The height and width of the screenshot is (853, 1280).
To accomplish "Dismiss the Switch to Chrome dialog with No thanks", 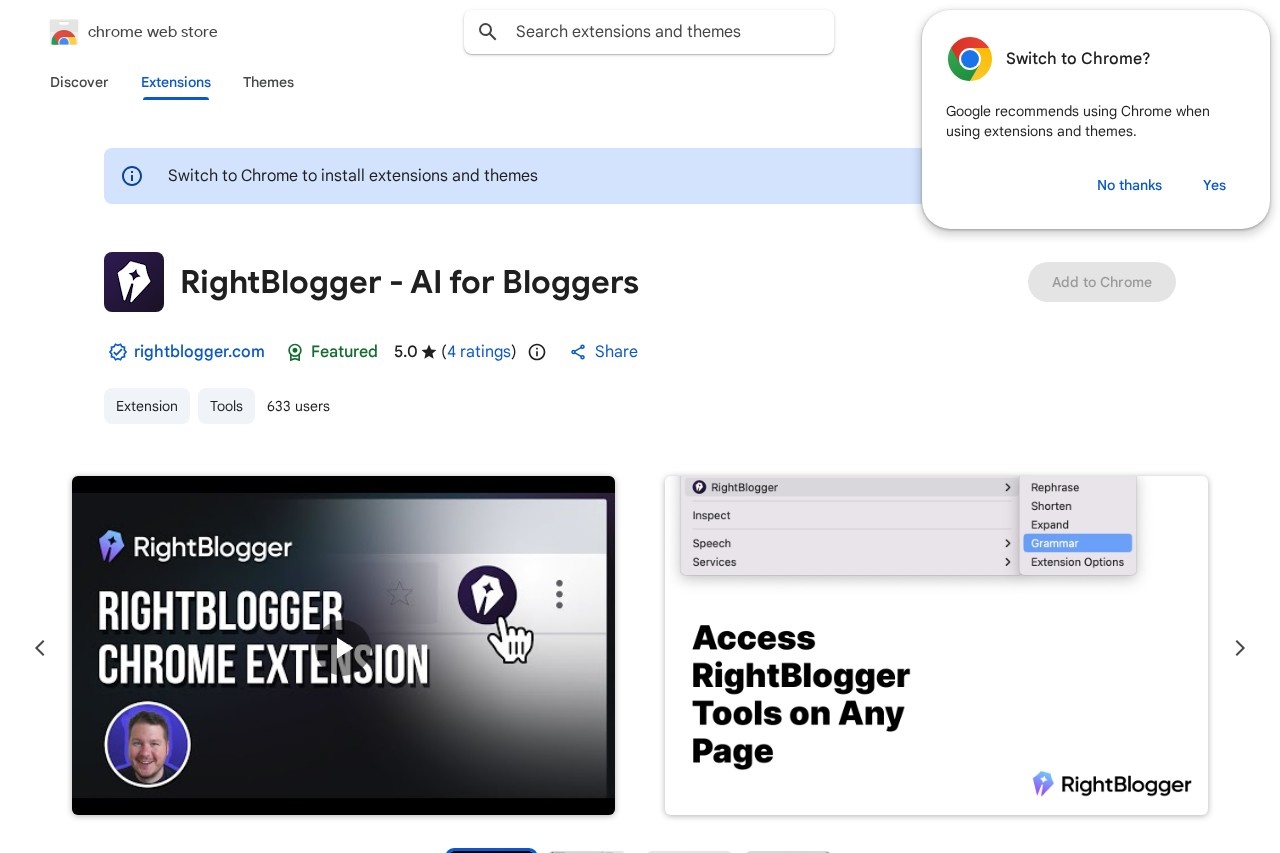I will tap(1129, 185).
